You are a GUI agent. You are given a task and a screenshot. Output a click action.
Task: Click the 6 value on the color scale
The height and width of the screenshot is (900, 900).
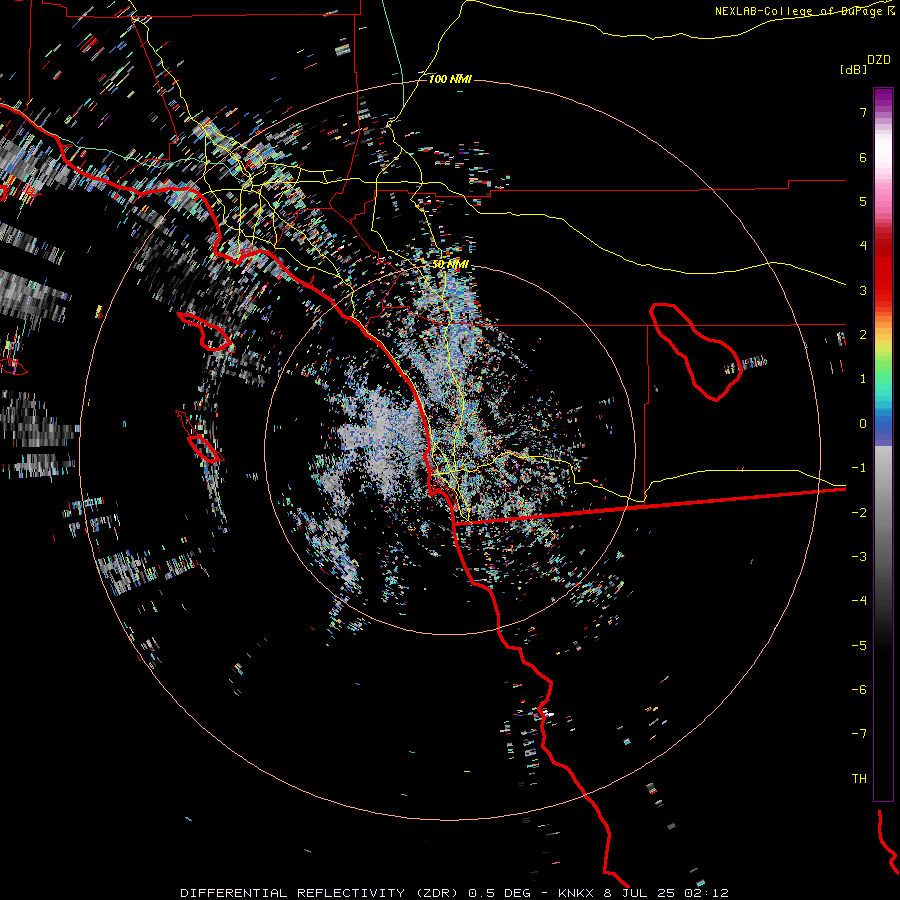(863, 158)
